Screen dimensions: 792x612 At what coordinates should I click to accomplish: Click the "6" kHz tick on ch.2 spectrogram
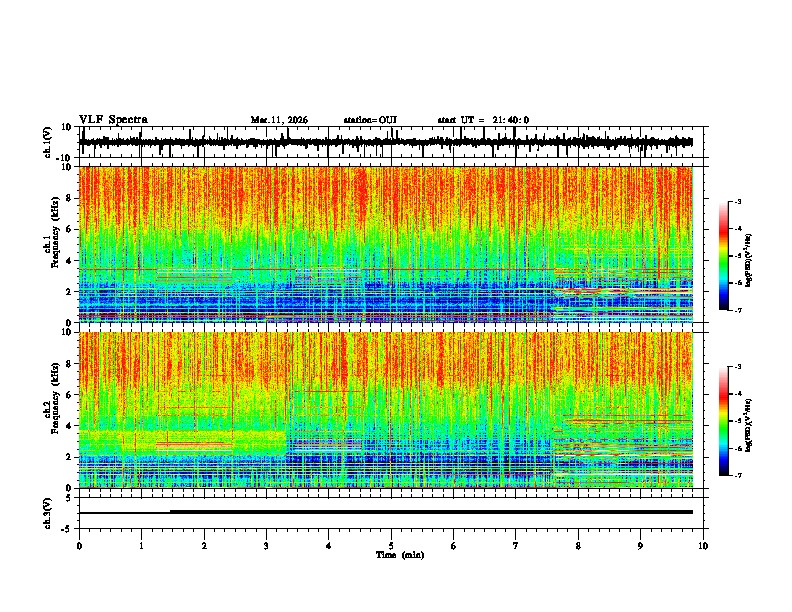click(69, 395)
